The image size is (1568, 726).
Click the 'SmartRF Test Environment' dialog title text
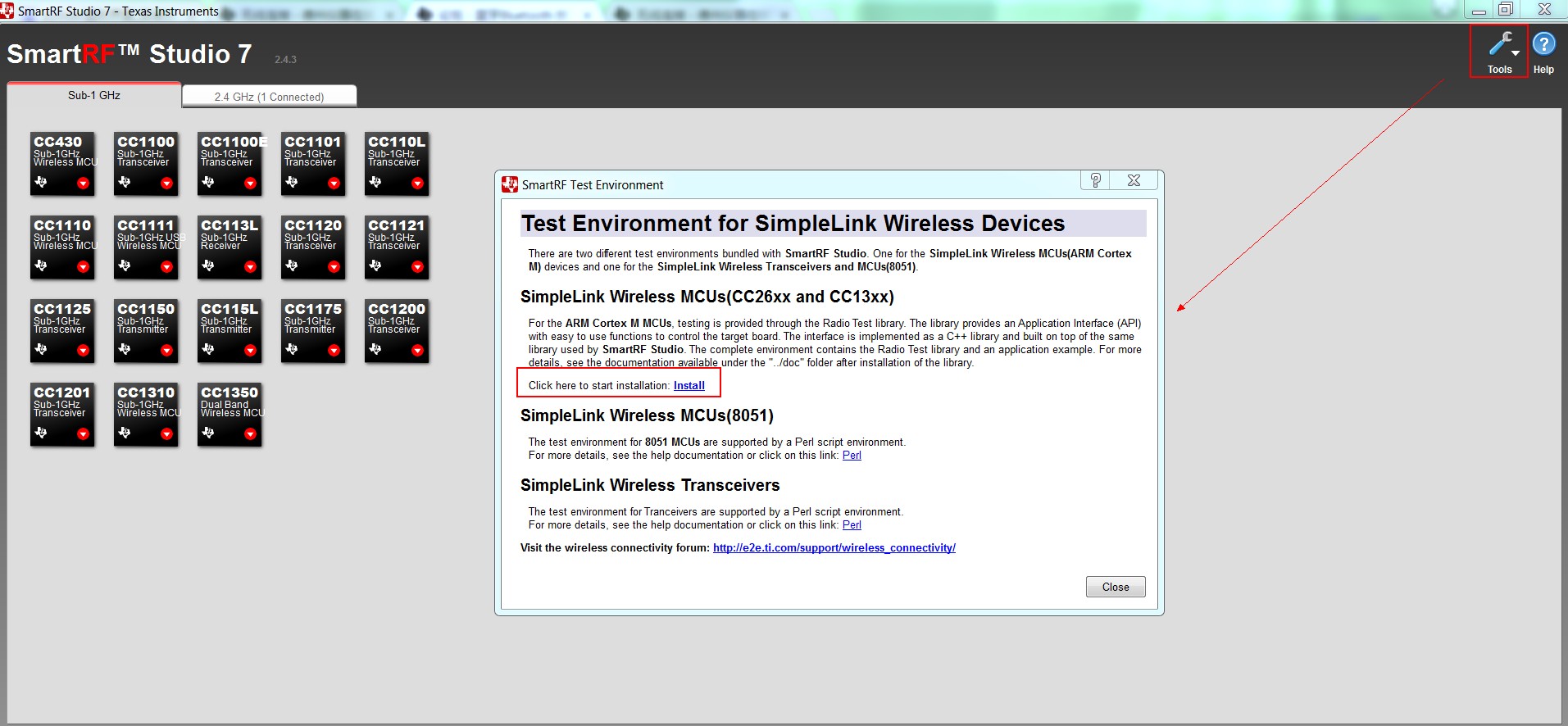[x=593, y=184]
